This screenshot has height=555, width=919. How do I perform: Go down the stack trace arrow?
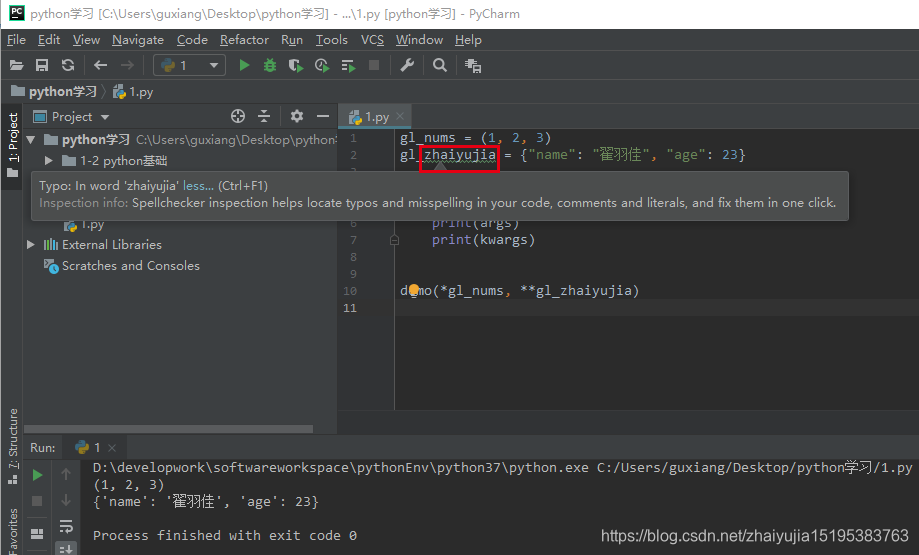66,499
